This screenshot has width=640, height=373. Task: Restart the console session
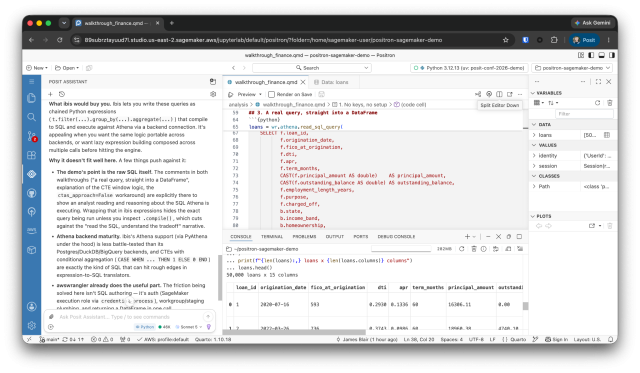coord(462,249)
